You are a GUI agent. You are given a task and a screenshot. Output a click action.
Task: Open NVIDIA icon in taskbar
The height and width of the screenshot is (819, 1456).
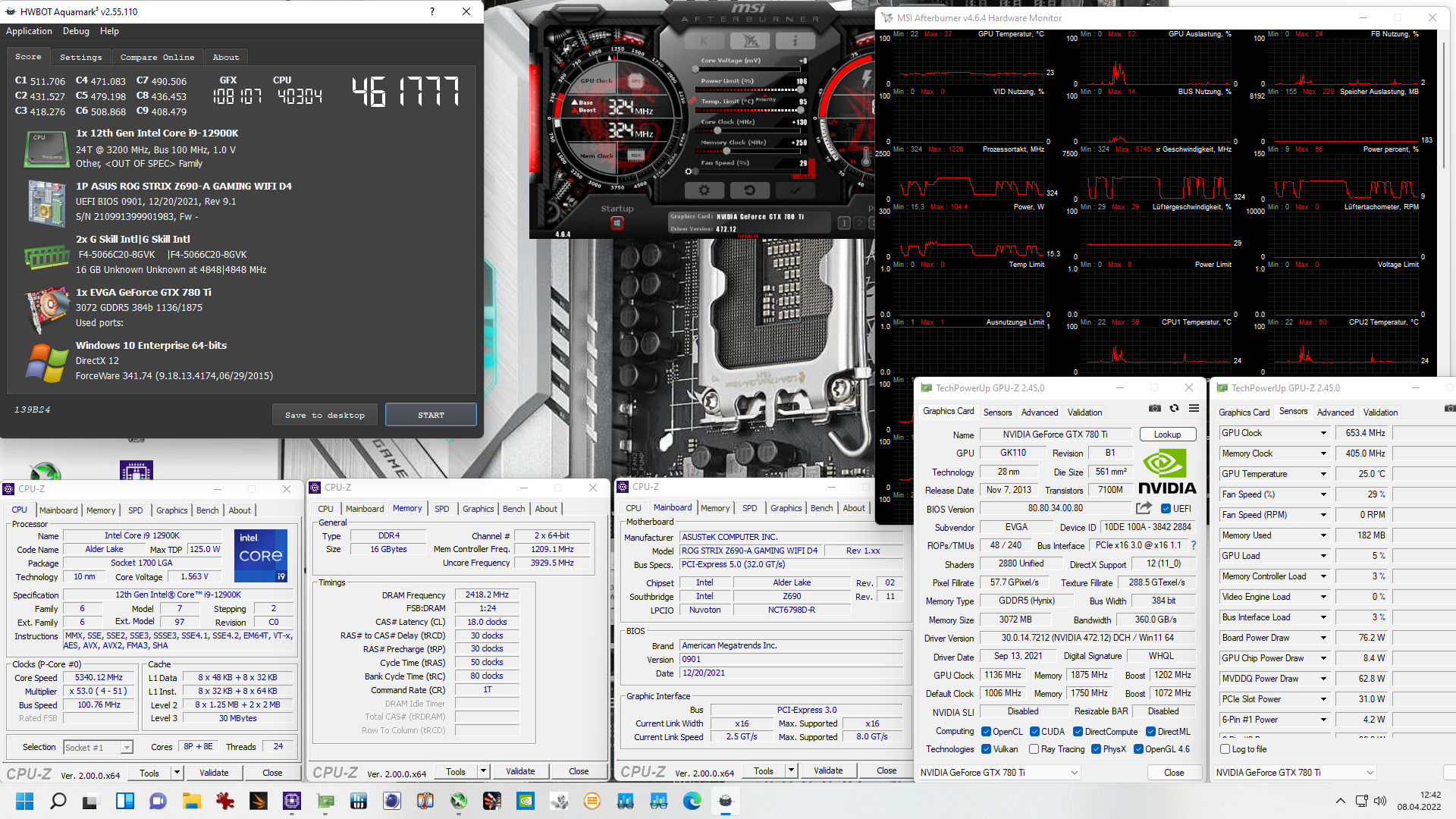click(525, 801)
